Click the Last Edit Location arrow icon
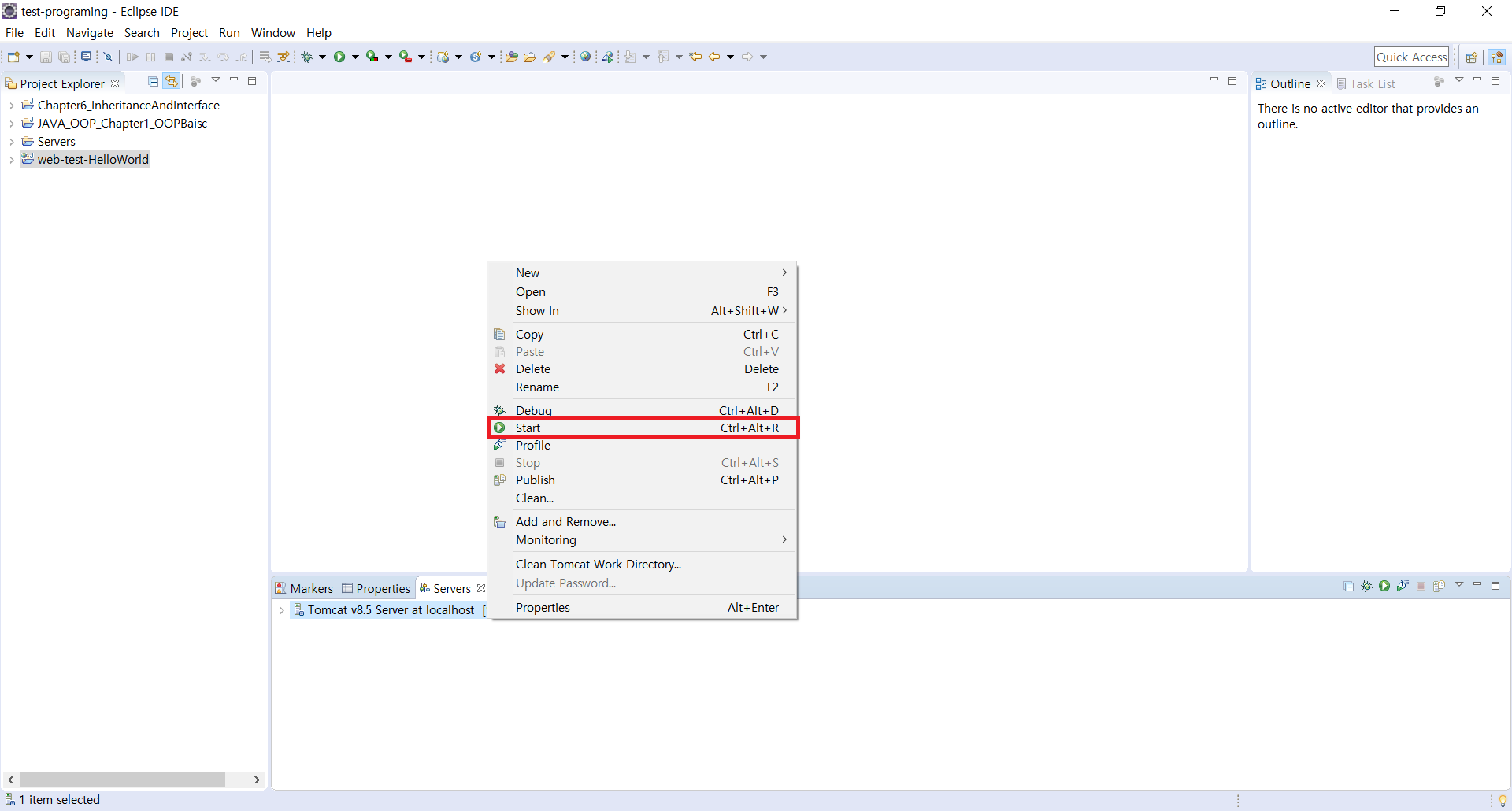This screenshot has height=811, width=1512. click(x=695, y=57)
